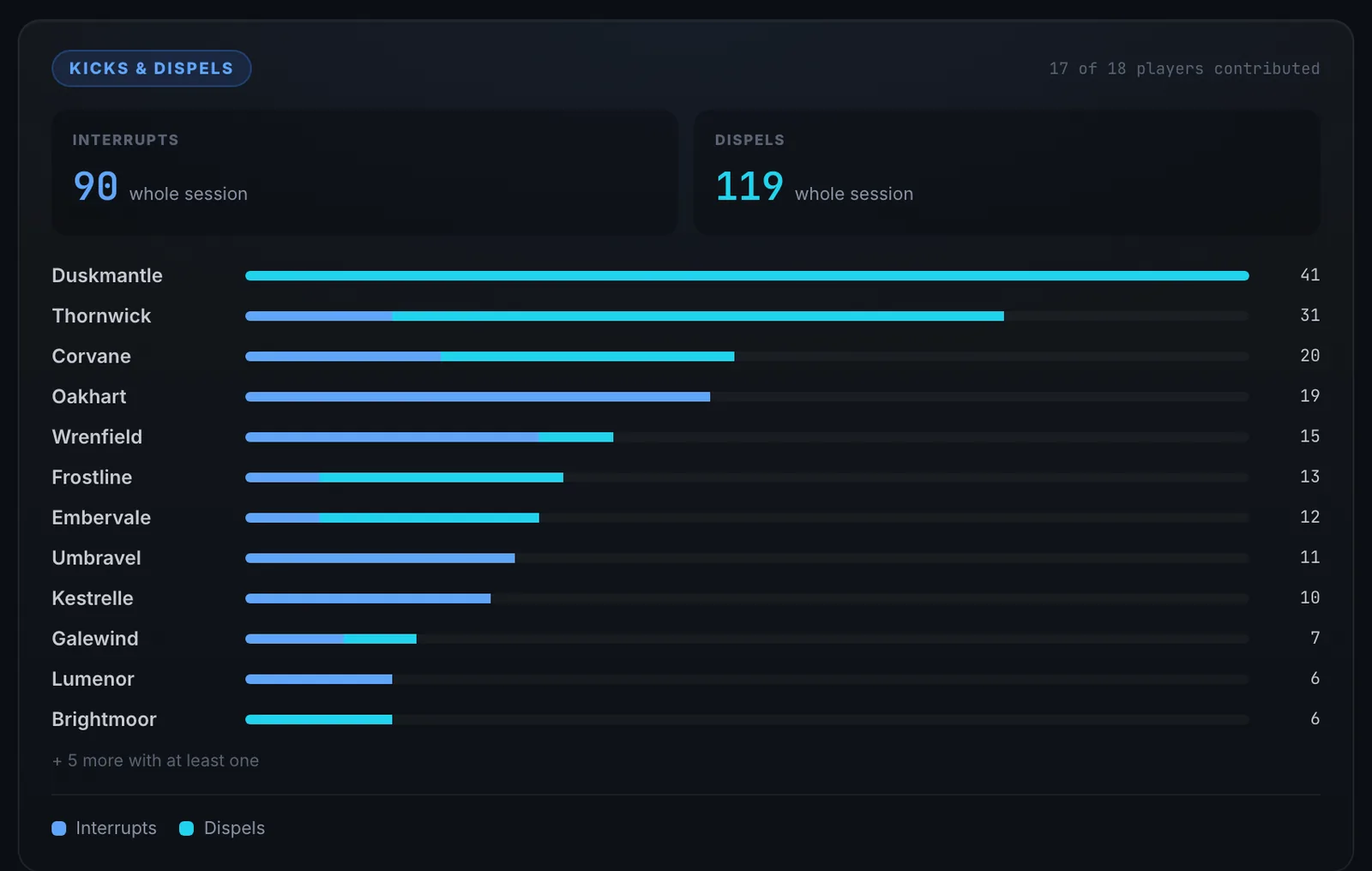Click the Embervale player name

(x=101, y=517)
